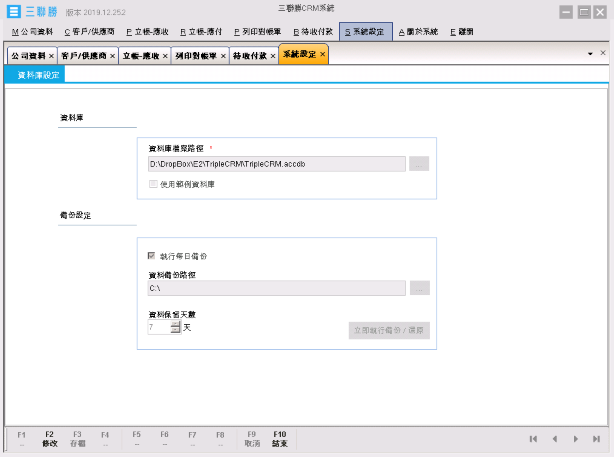
Task: Click F2 修改 to edit settings
Action: coord(49,439)
